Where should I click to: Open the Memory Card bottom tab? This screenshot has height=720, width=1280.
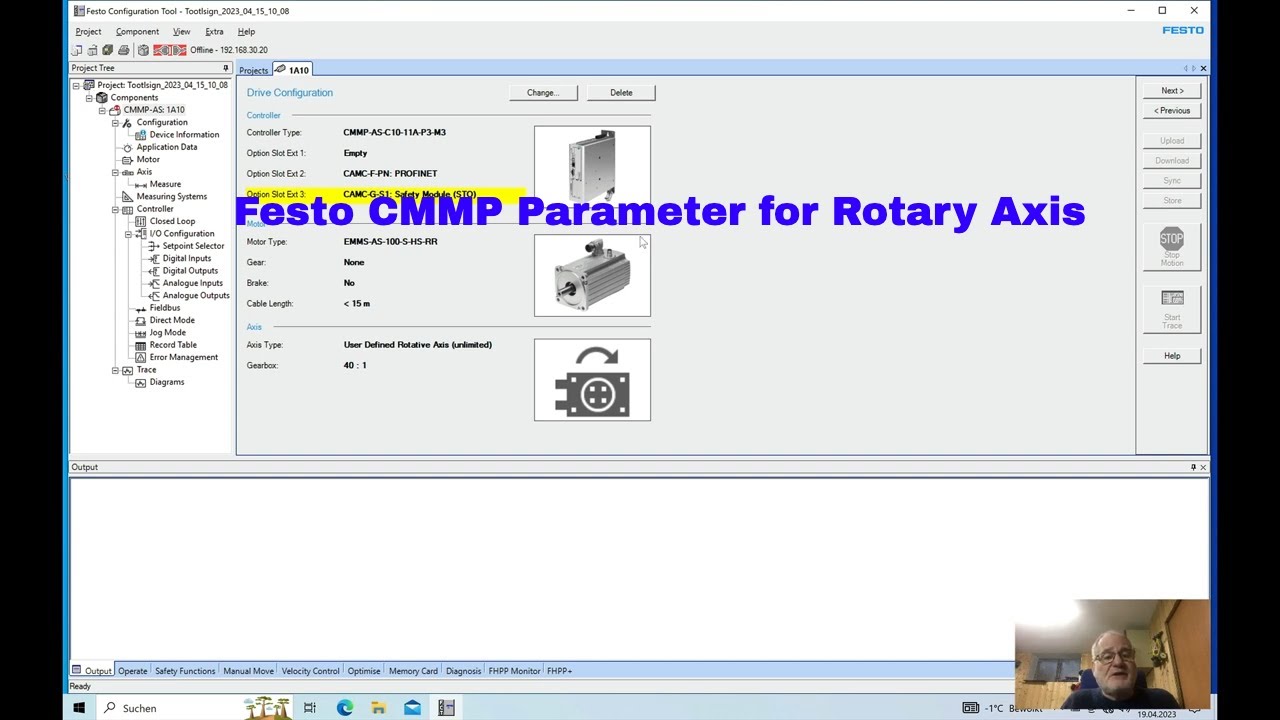413,671
